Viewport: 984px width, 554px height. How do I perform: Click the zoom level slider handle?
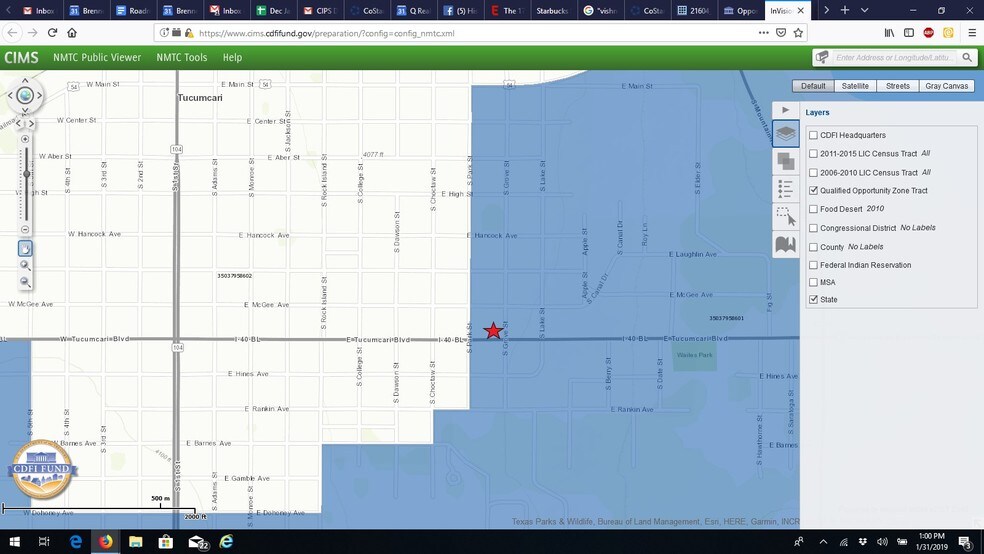[26, 174]
